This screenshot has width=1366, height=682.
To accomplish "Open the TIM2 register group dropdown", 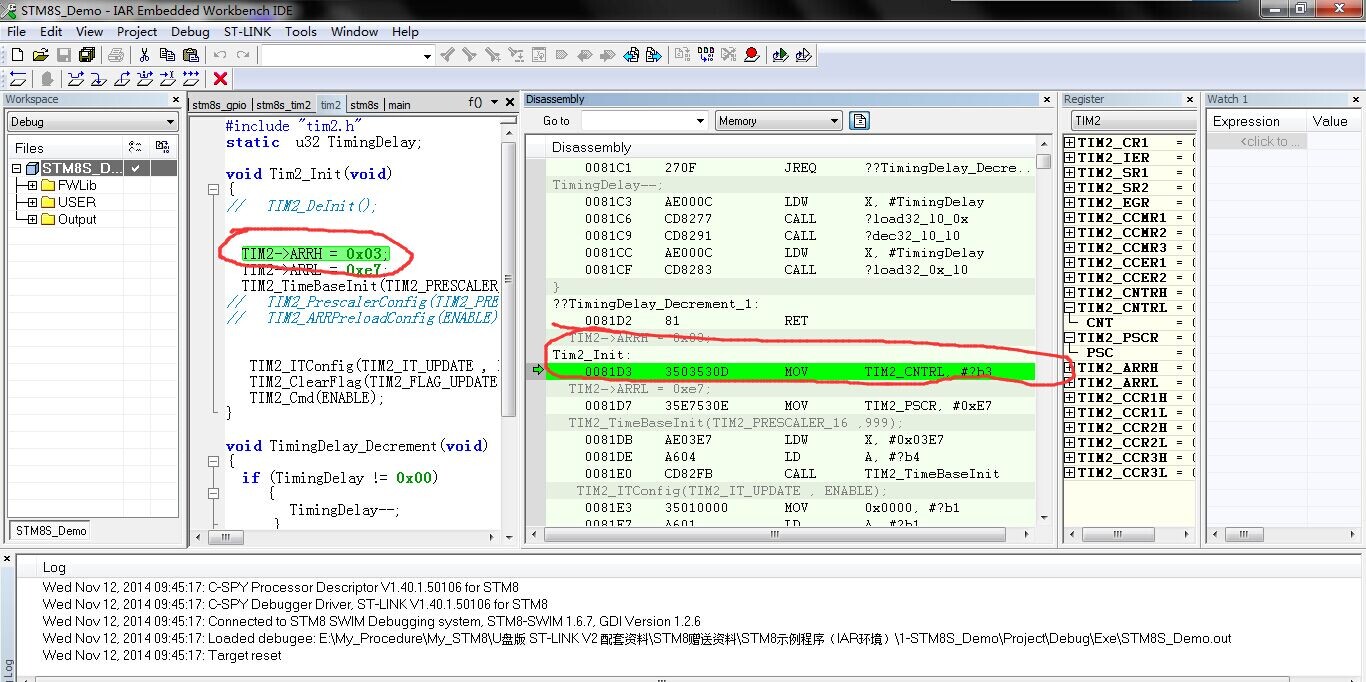I will 1133,121.
